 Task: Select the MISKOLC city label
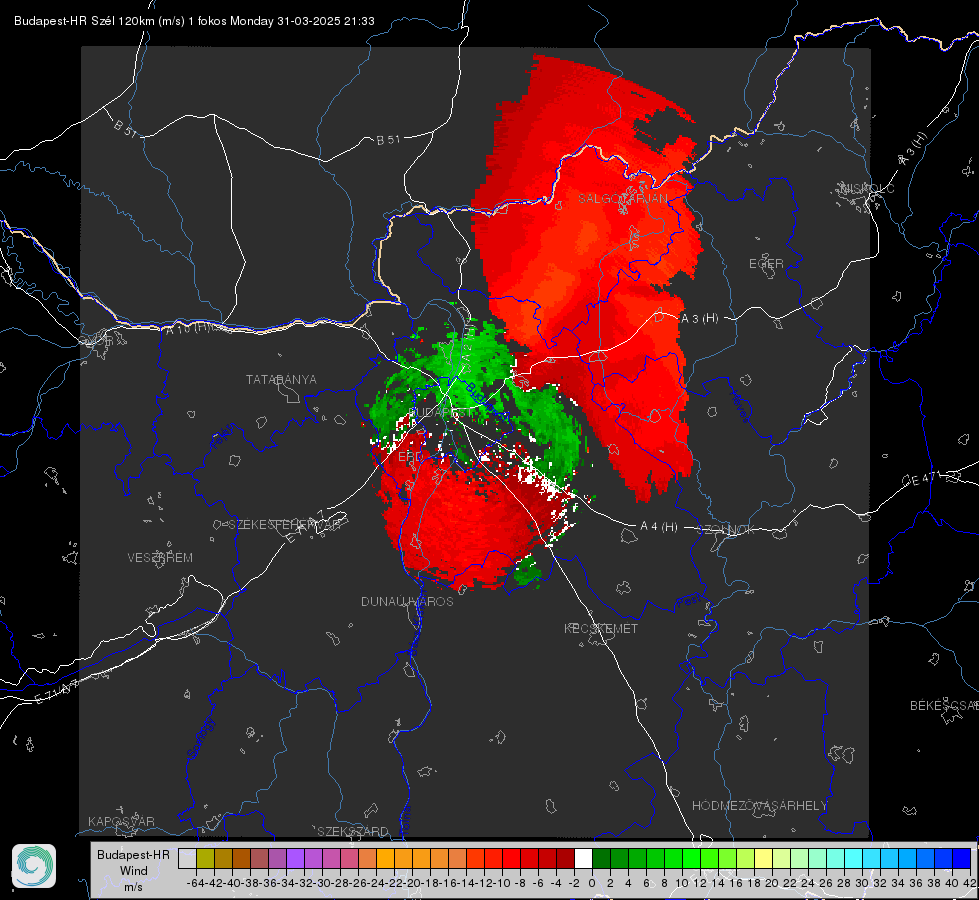(867, 188)
